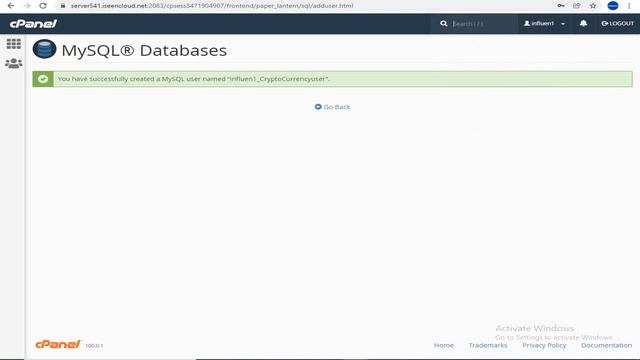This screenshot has height=360, width=640.
Task: Open the Documentation footer link
Action: tap(606, 345)
